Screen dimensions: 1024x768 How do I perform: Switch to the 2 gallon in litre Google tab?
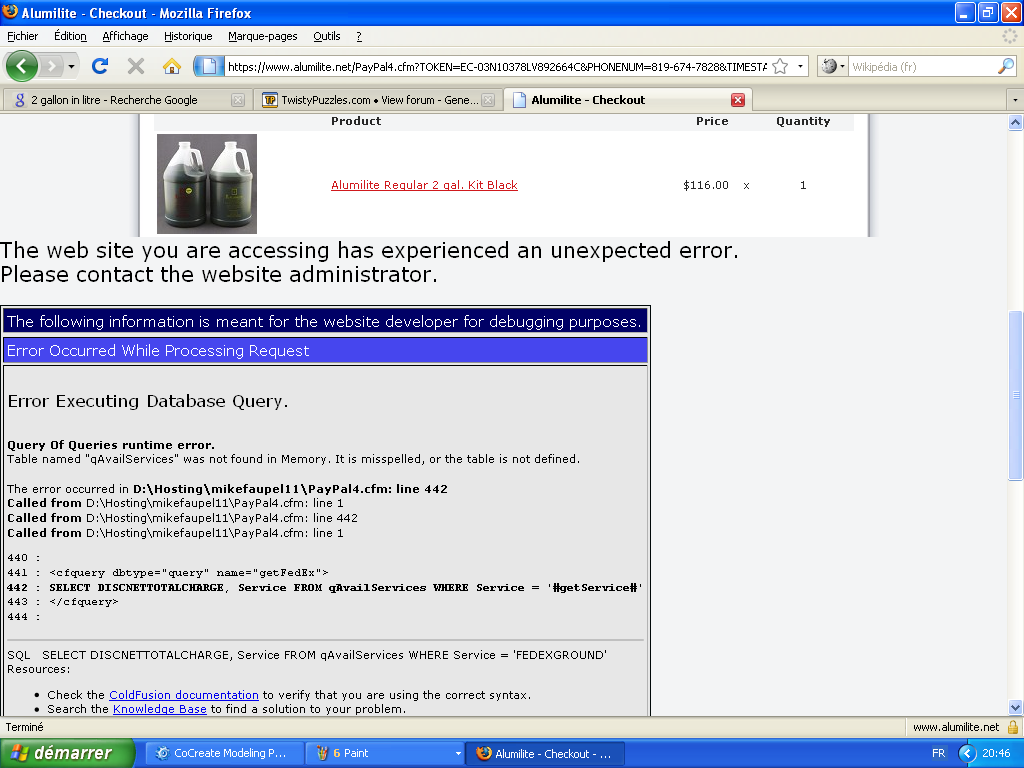[x=127, y=100]
